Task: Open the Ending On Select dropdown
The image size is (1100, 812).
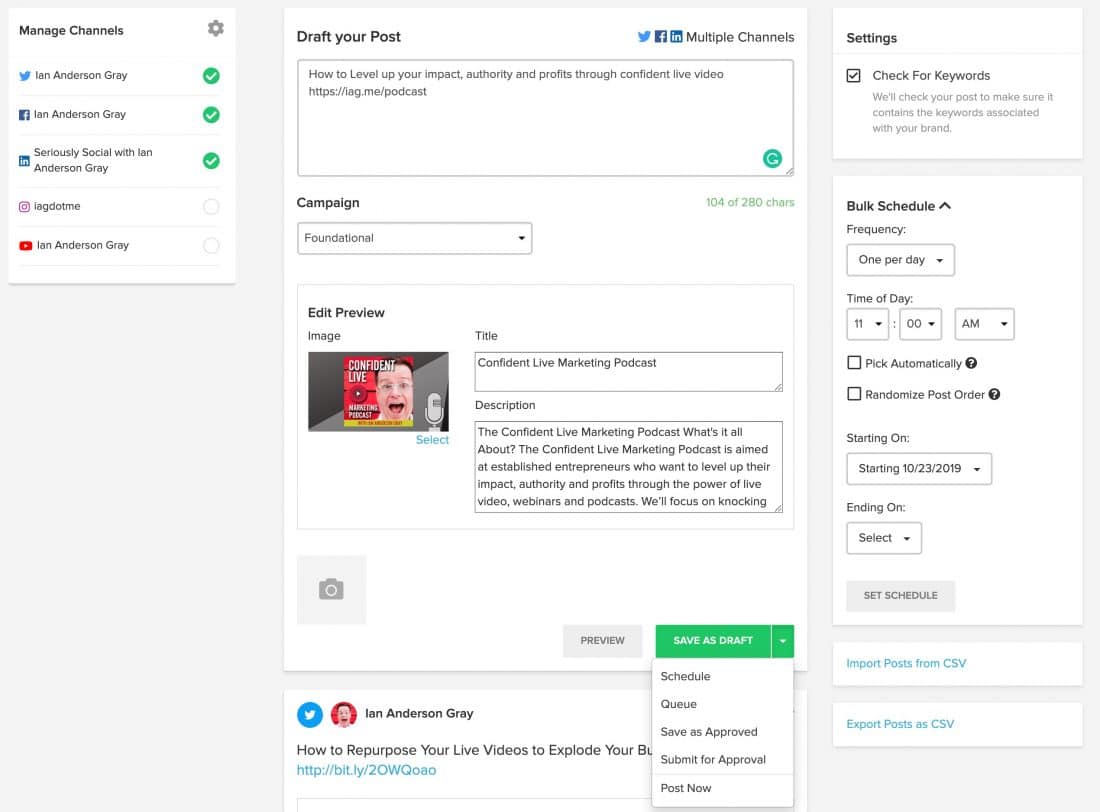Action: click(884, 538)
